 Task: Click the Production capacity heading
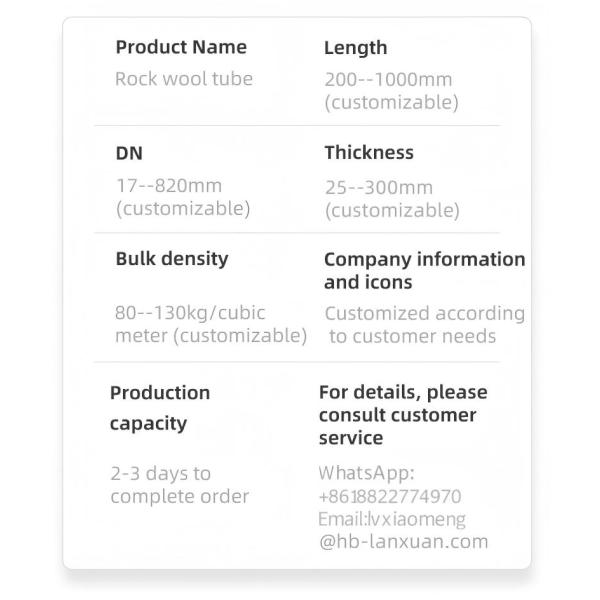point(160,407)
